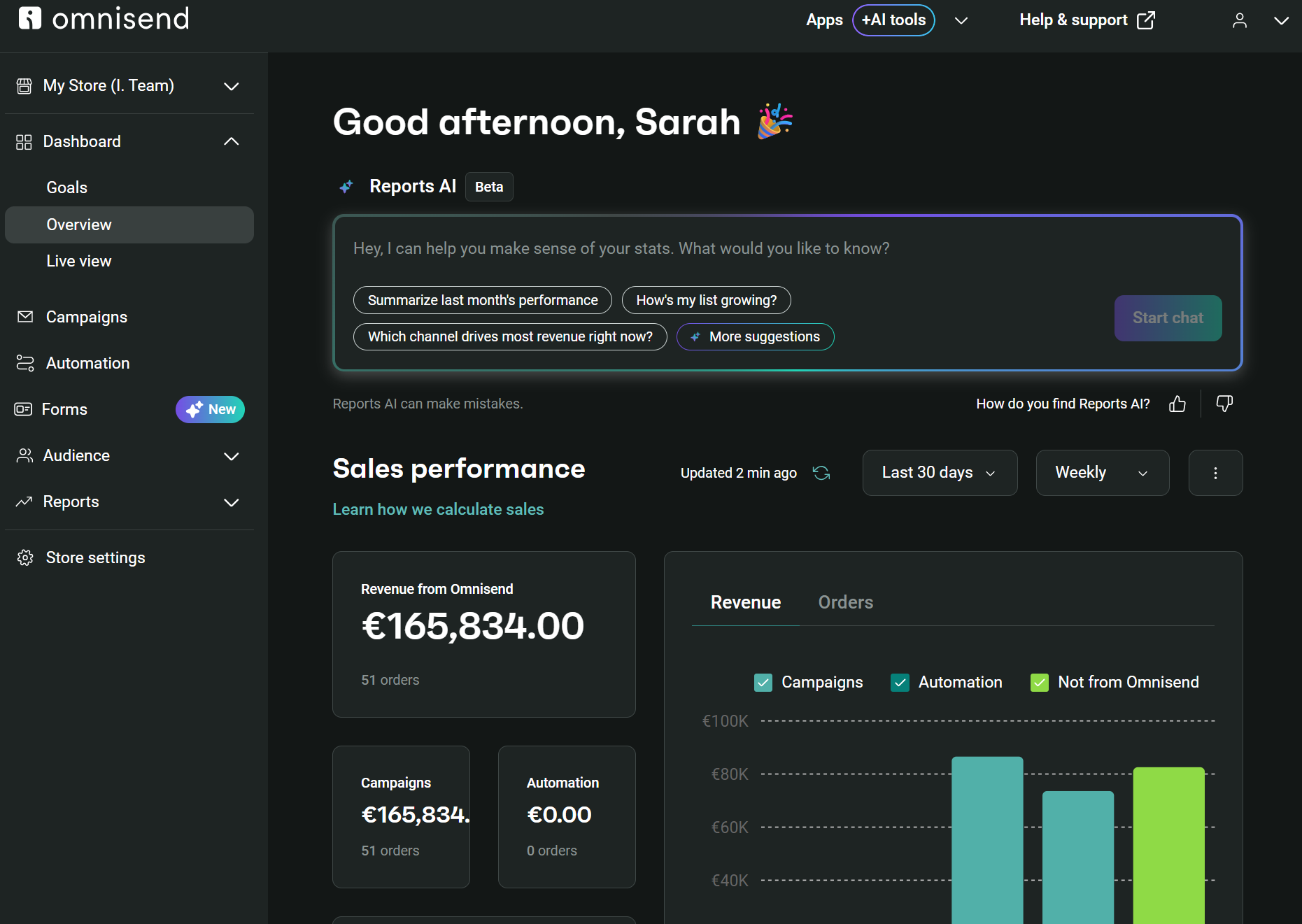
Task: Click the store icon beside My Store
Action: [x=24, y=86]
